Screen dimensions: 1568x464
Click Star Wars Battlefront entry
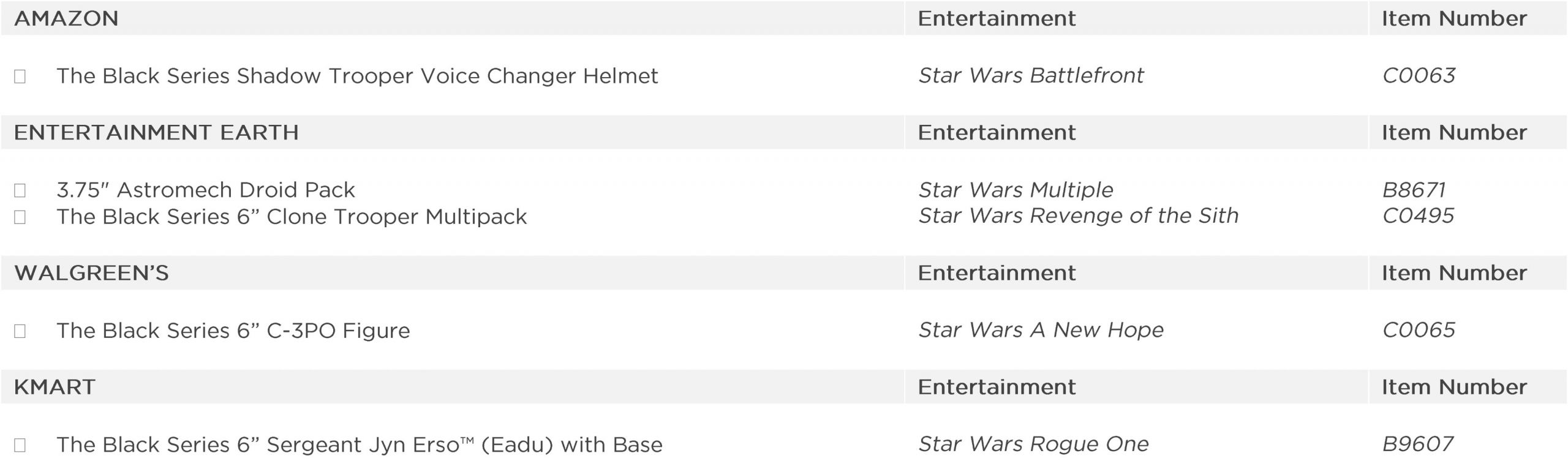click(1031, 75)
